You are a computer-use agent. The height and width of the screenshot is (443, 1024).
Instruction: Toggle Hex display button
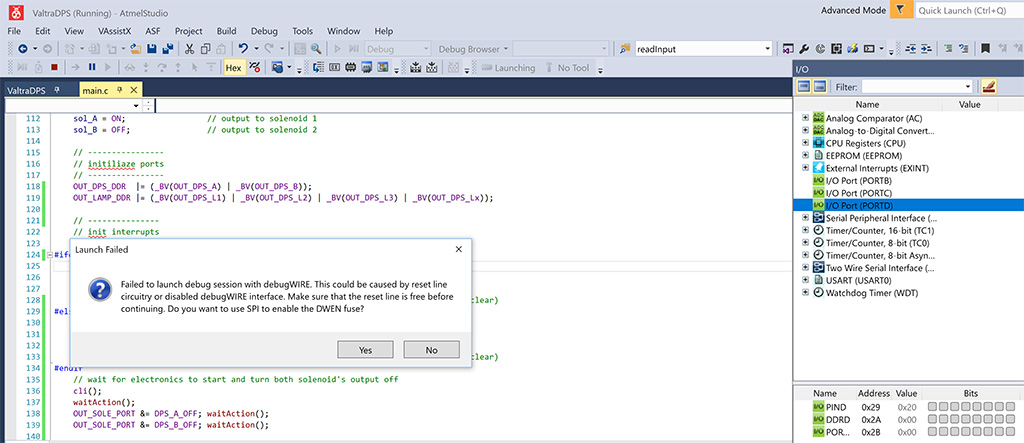click(x=233, y=67)
